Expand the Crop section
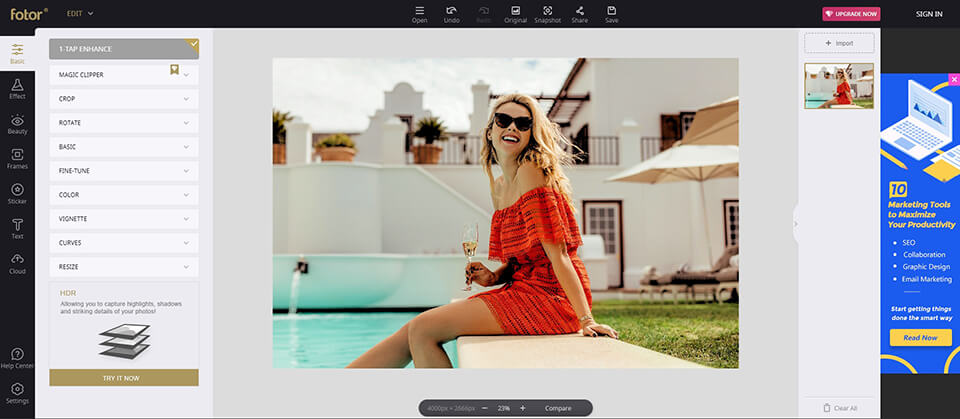Image resolution: width=960 pixels, height=419 pixels. click(123, 99)
